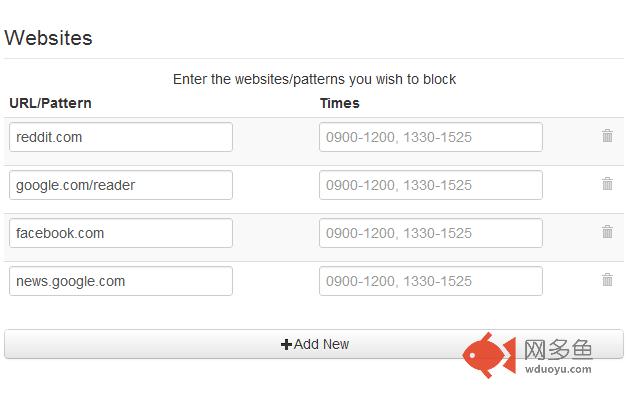The height and width of the screenshot is (400, 640).
Task: Click Times field for reddit.com row
Action: coord(431,137)
